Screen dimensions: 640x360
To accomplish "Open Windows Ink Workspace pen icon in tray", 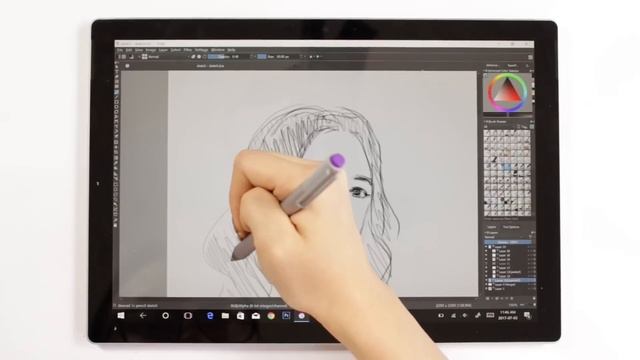I will point(478,315).
